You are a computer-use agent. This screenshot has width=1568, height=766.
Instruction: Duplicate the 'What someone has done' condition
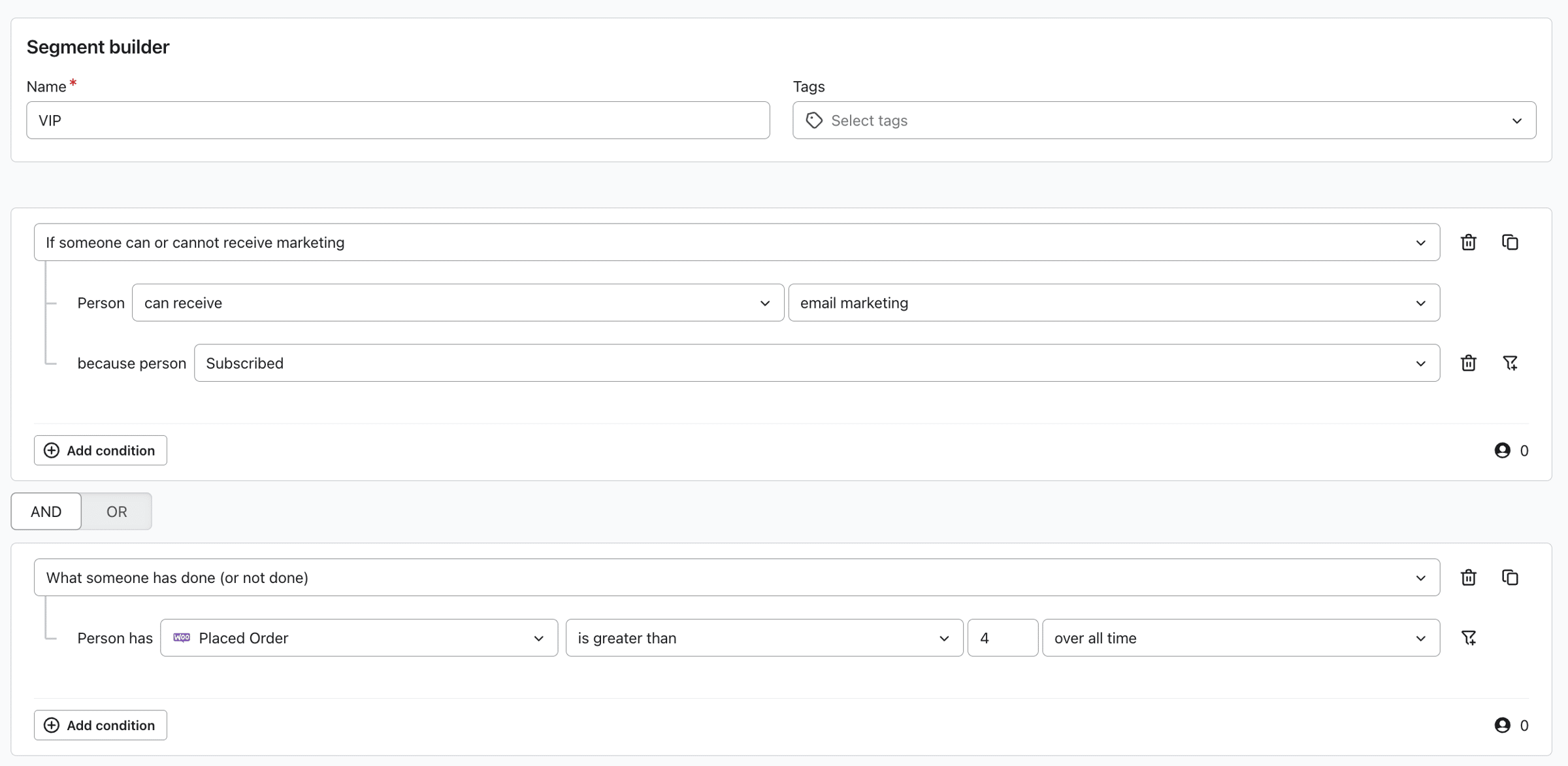click(1509, 578)
